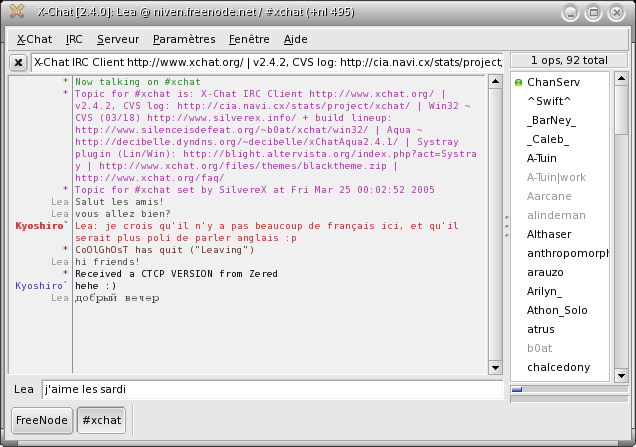Click the message "Salut les amis!"
Viewport: 636px width, 447px height.
point(119,202)
